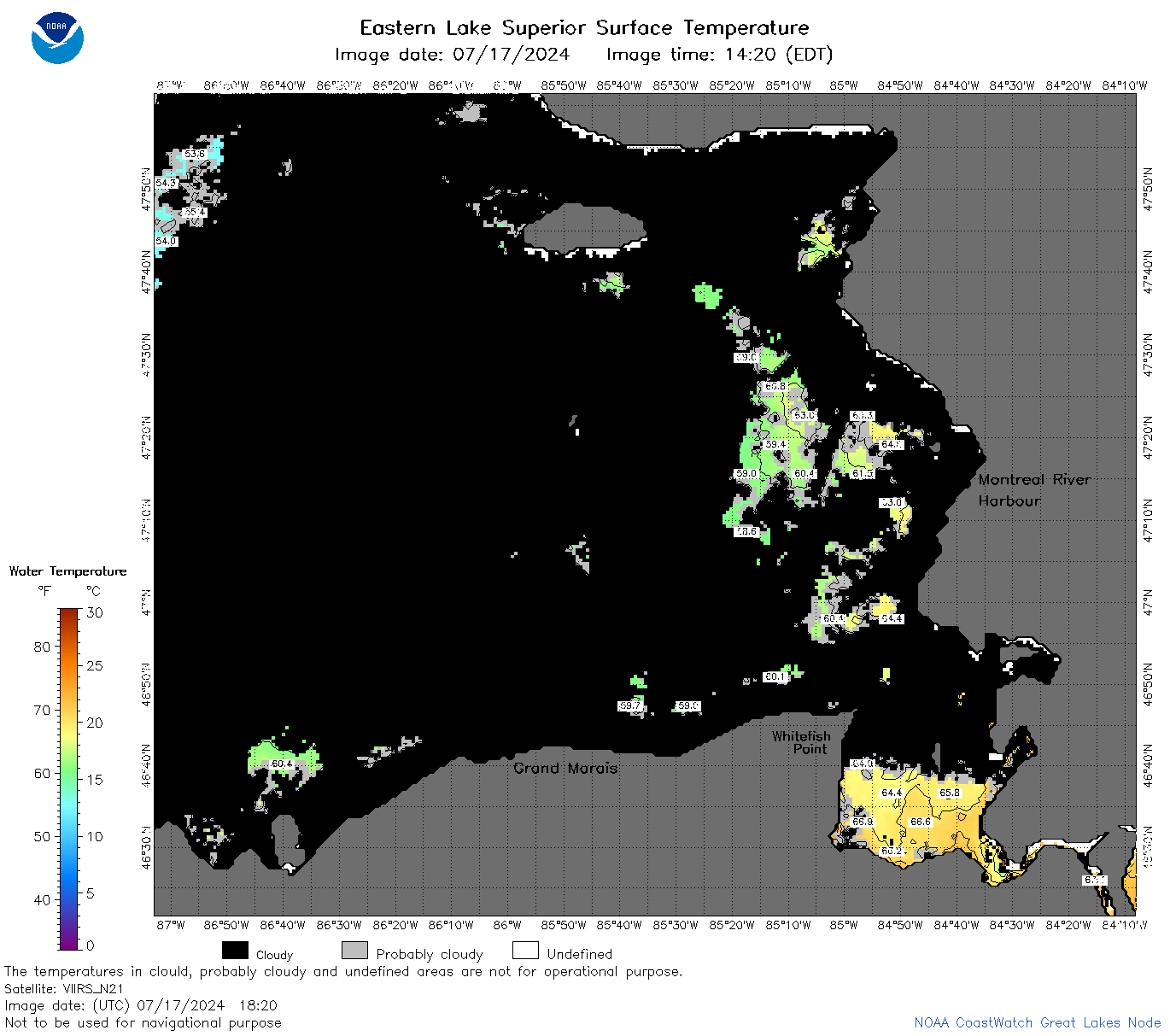Click the 25 Celsius scale tick label
Image resolution: width=1170 pixels, height=1036 pixels.
[95, 665]
